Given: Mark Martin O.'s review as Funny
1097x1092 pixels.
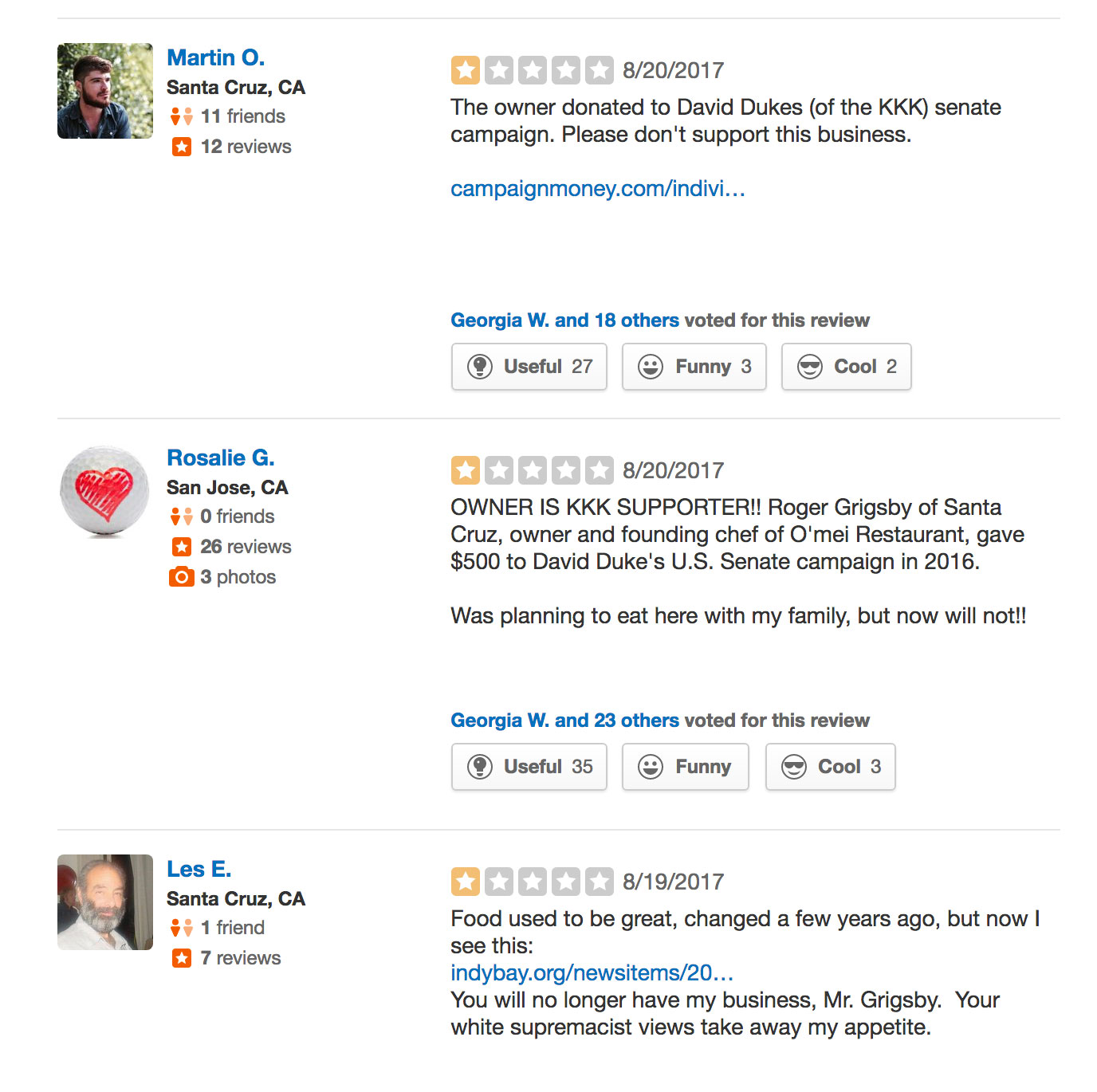Looking at the screenshot, I should [x=694, y=367].
